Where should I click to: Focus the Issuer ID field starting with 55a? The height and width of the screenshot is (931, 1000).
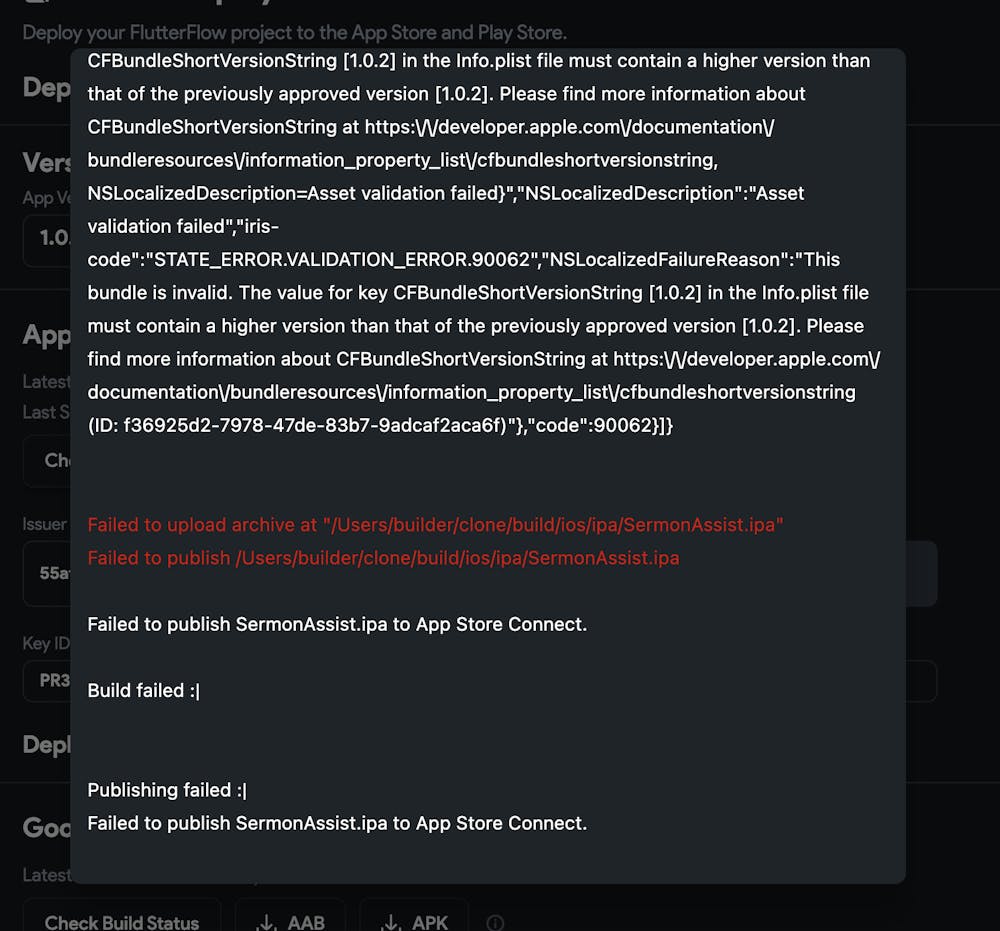coord(480,573)
